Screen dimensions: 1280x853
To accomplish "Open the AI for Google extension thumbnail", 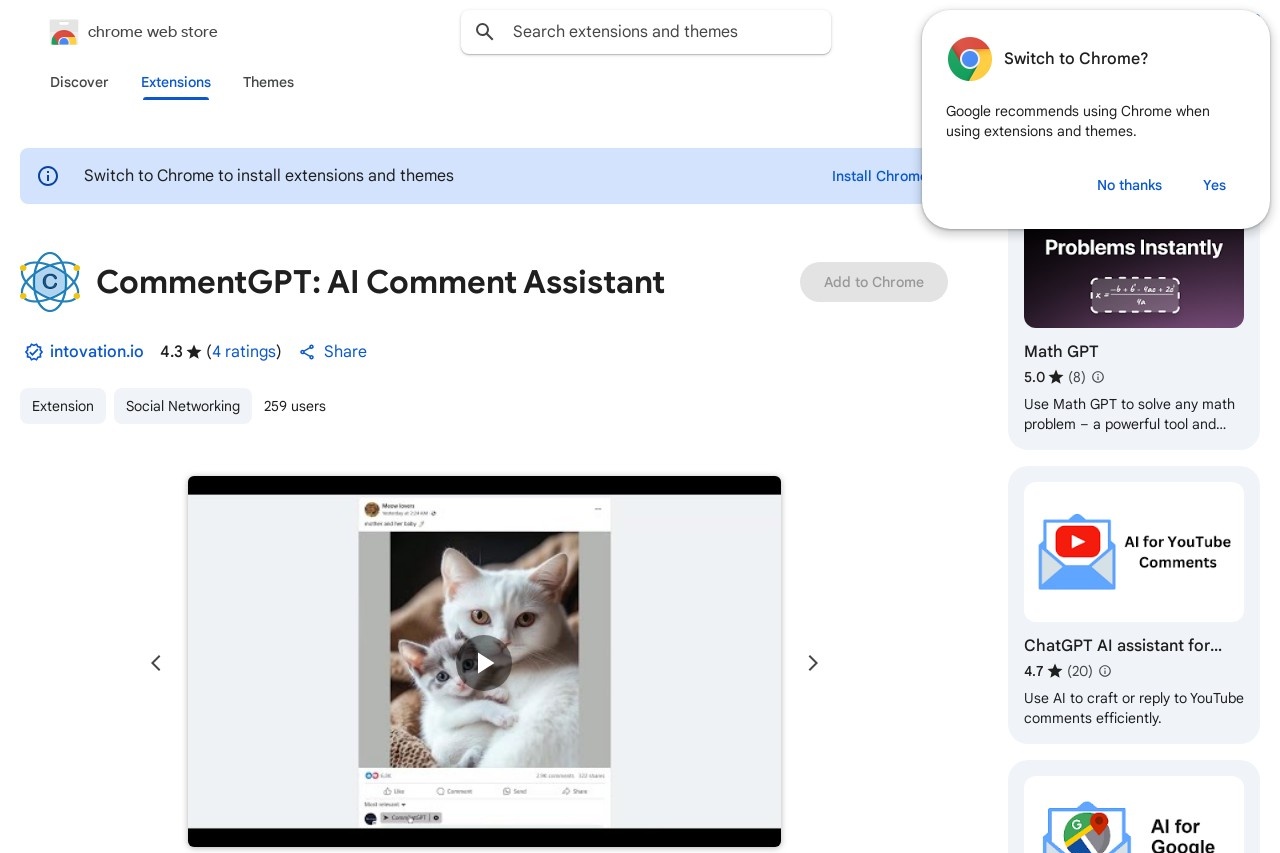I will [x=1134, y=815].
